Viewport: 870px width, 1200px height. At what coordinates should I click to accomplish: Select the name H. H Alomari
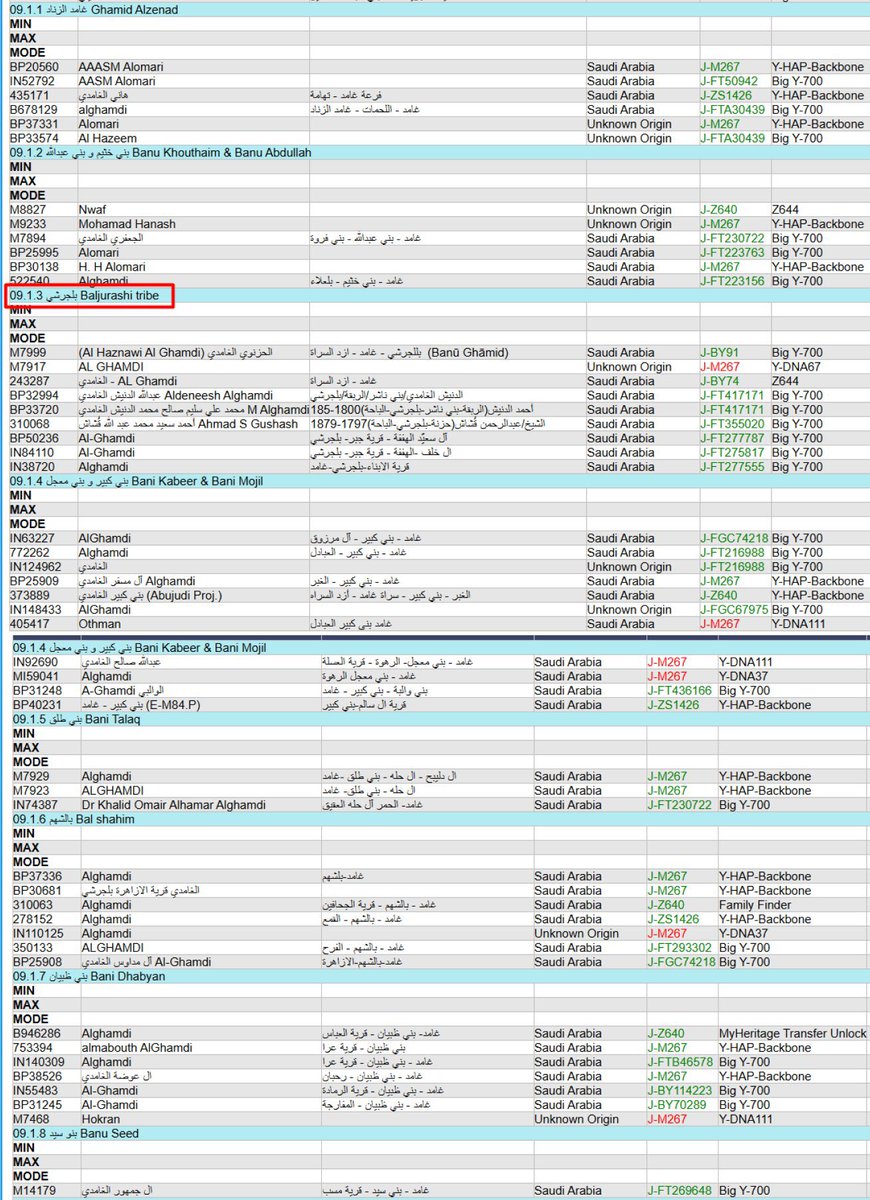(x=112, y=267)
